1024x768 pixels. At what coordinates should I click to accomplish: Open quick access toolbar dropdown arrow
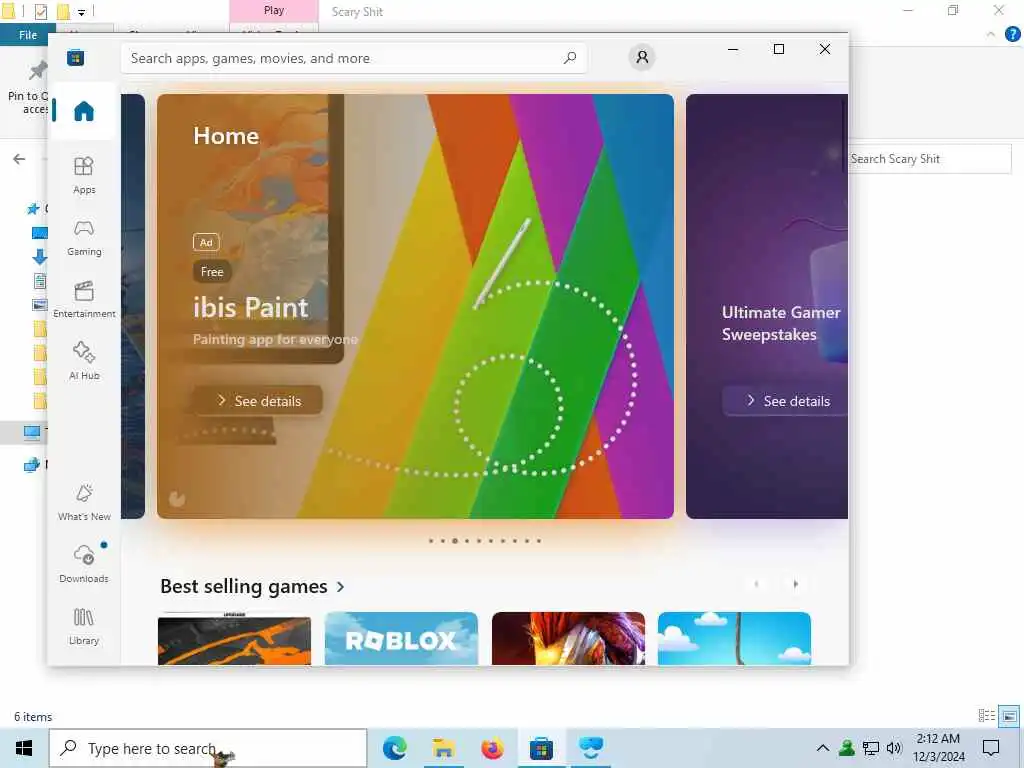pyautogui.click(x=81, y=12)
